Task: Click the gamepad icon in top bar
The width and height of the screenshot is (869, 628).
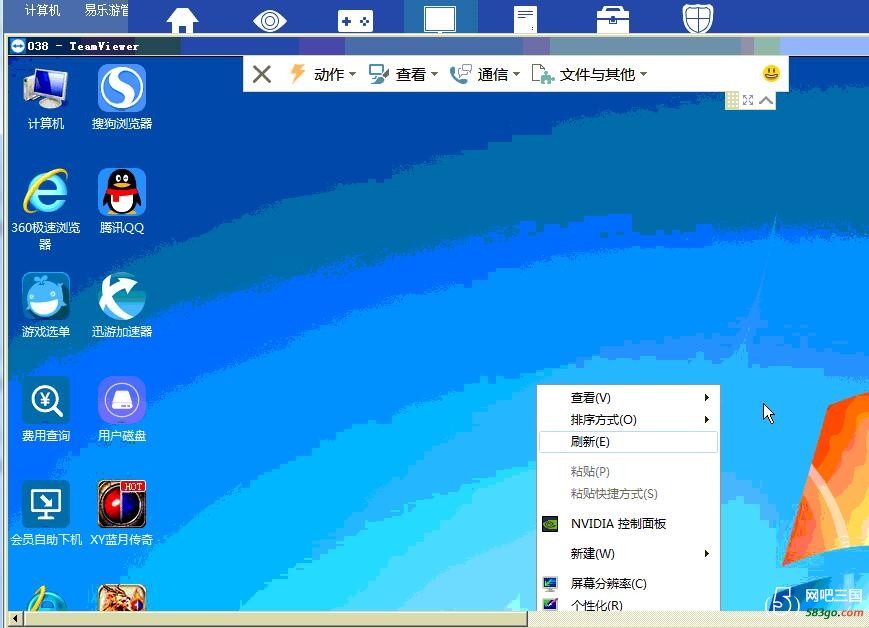Action: (x=355, y=21)
